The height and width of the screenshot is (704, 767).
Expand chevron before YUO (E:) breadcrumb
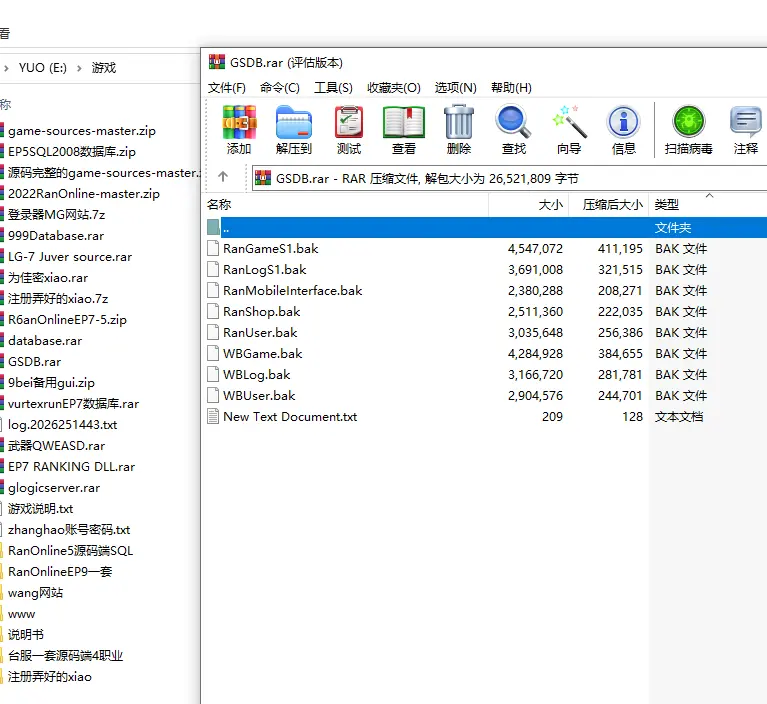point(6,68)
